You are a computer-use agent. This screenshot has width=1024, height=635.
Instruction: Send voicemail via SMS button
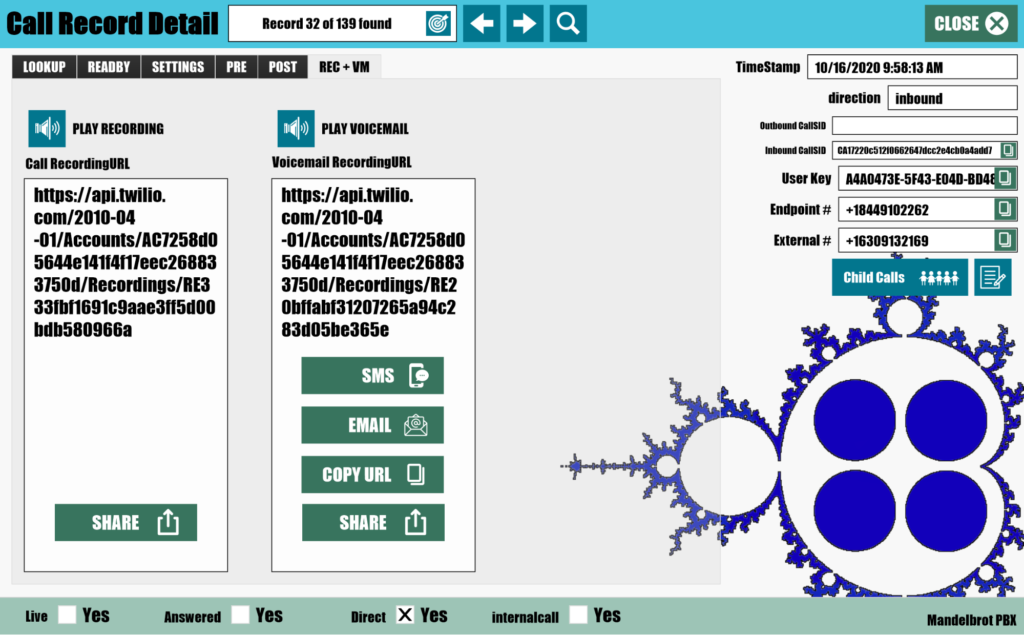372,376
